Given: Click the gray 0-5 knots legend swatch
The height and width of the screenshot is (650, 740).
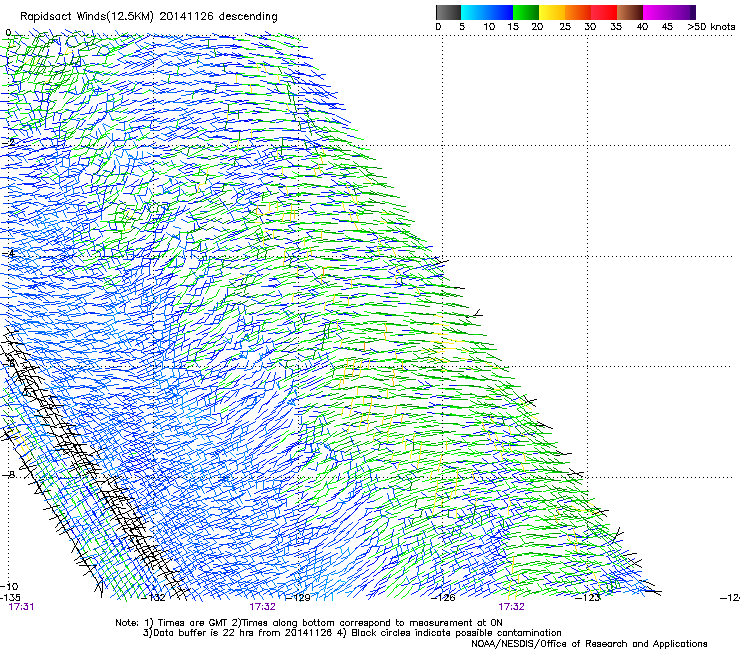Looking at the screenshot, I should 448,12.
